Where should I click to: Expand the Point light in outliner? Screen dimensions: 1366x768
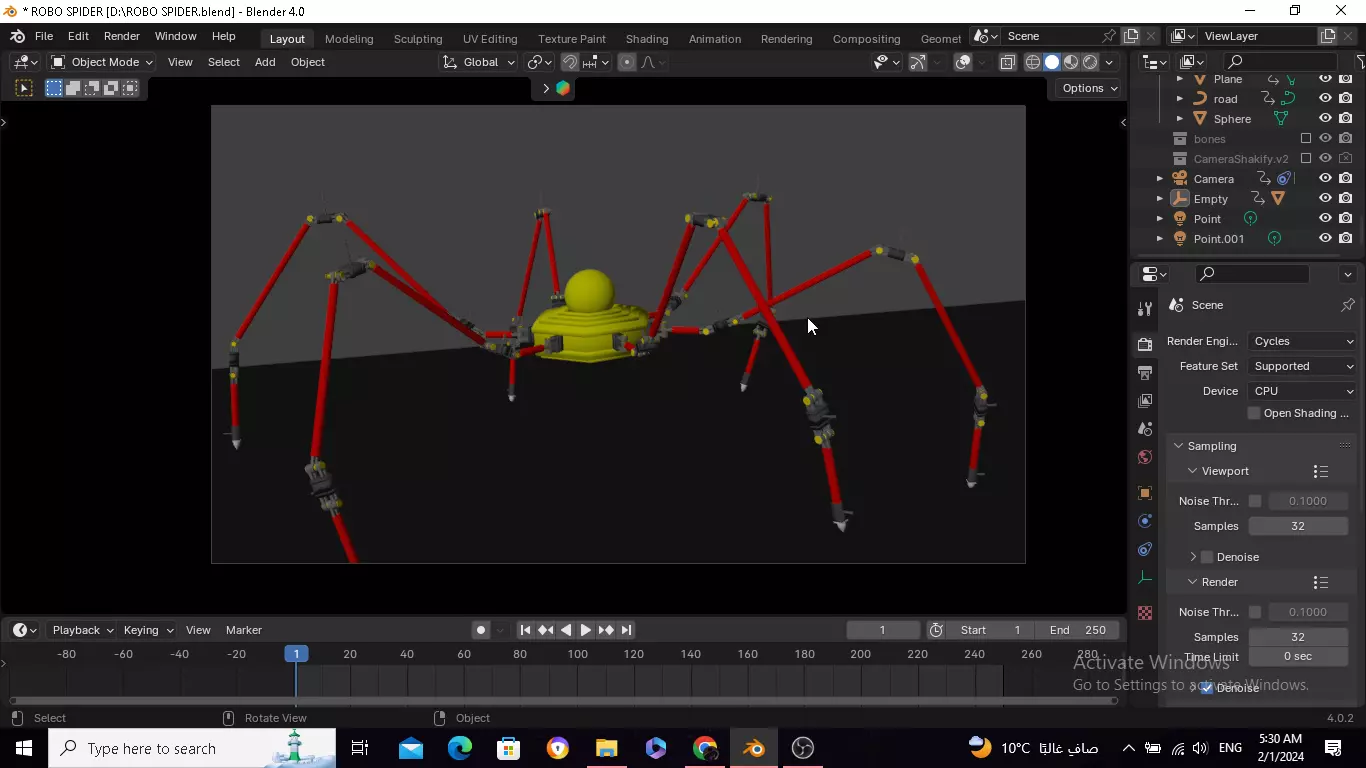[1160, 219]
